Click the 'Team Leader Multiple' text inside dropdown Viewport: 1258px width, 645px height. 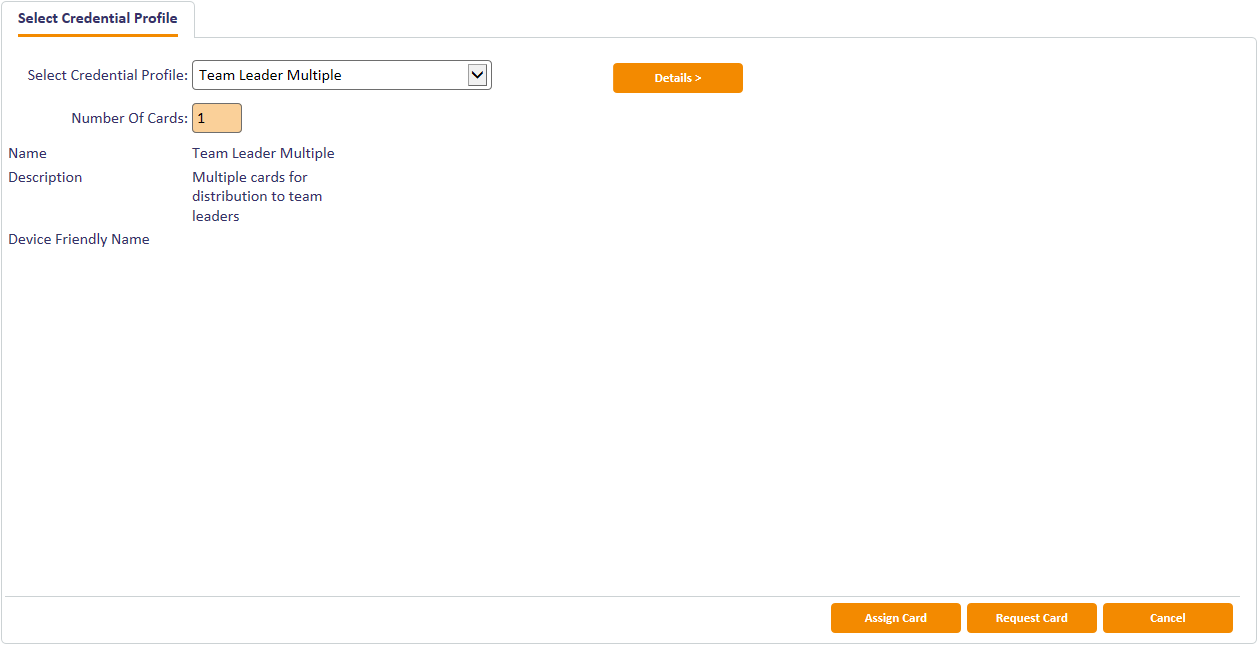[x=270, y=75]
